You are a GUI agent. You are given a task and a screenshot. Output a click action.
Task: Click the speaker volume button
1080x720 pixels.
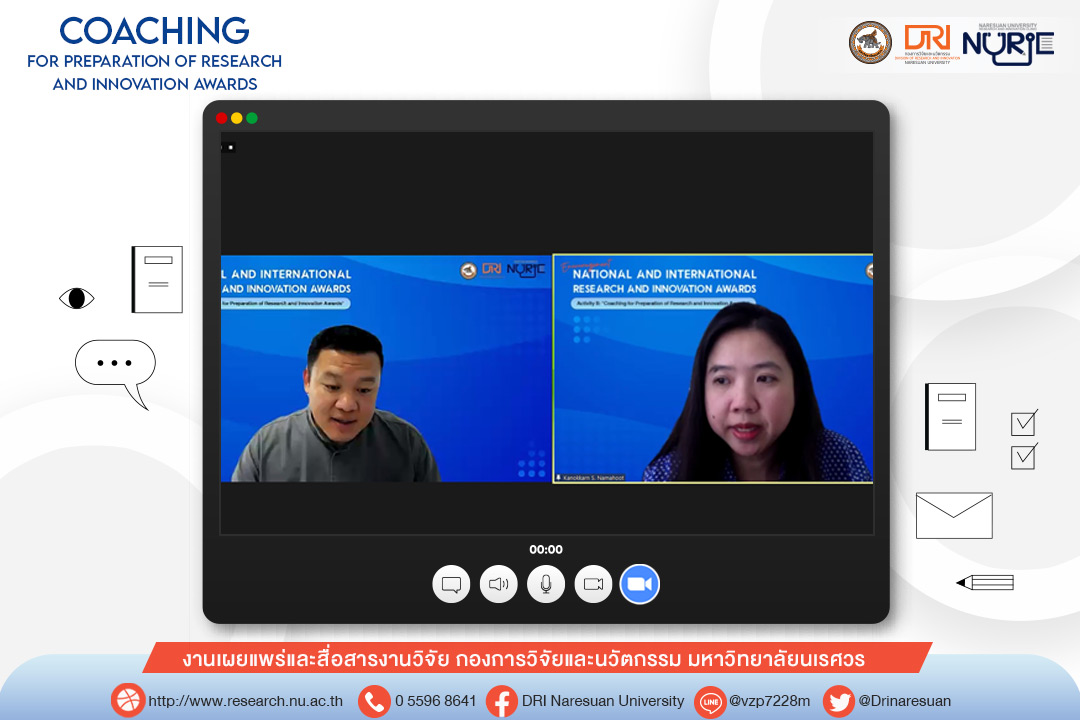[x=499, y=584]
